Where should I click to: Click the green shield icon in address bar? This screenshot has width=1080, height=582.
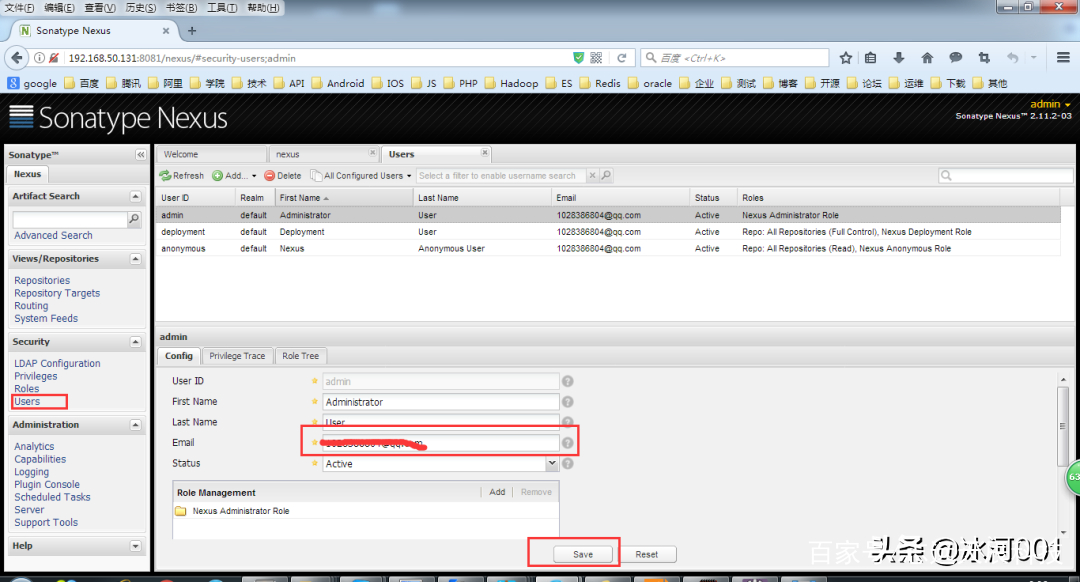[x=579, y=58]
